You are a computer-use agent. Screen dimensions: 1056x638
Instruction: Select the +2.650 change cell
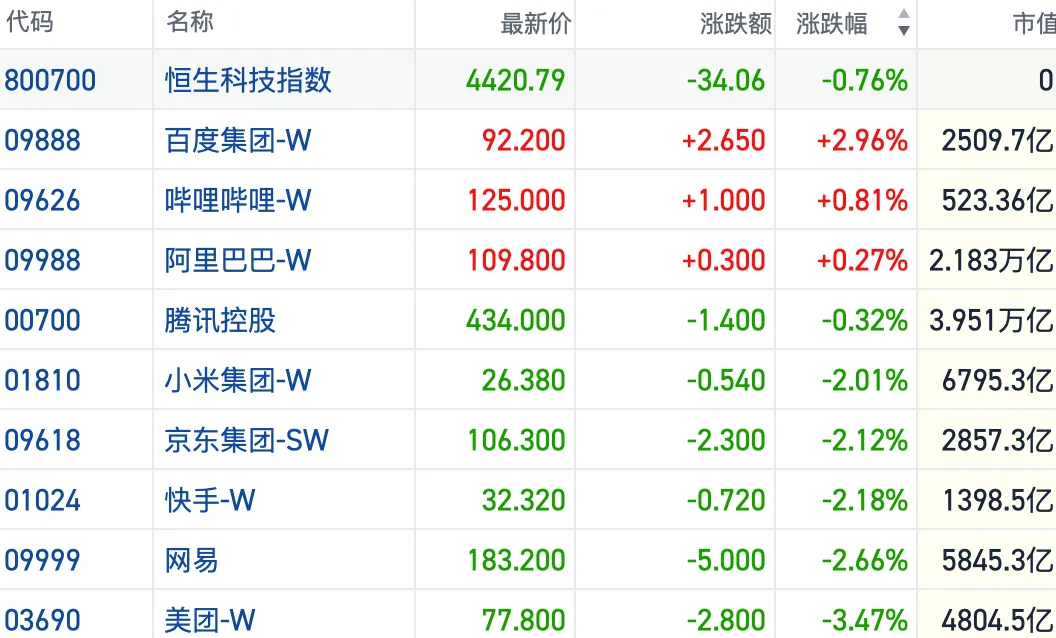point(724,141)
